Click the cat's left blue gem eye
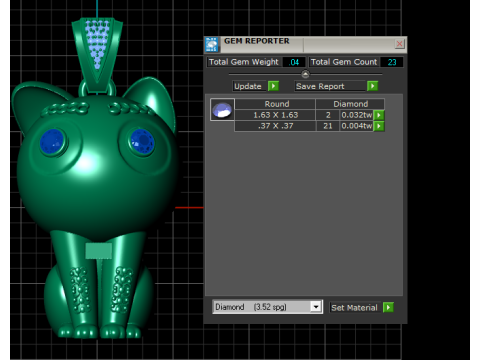 click(52, 142)
